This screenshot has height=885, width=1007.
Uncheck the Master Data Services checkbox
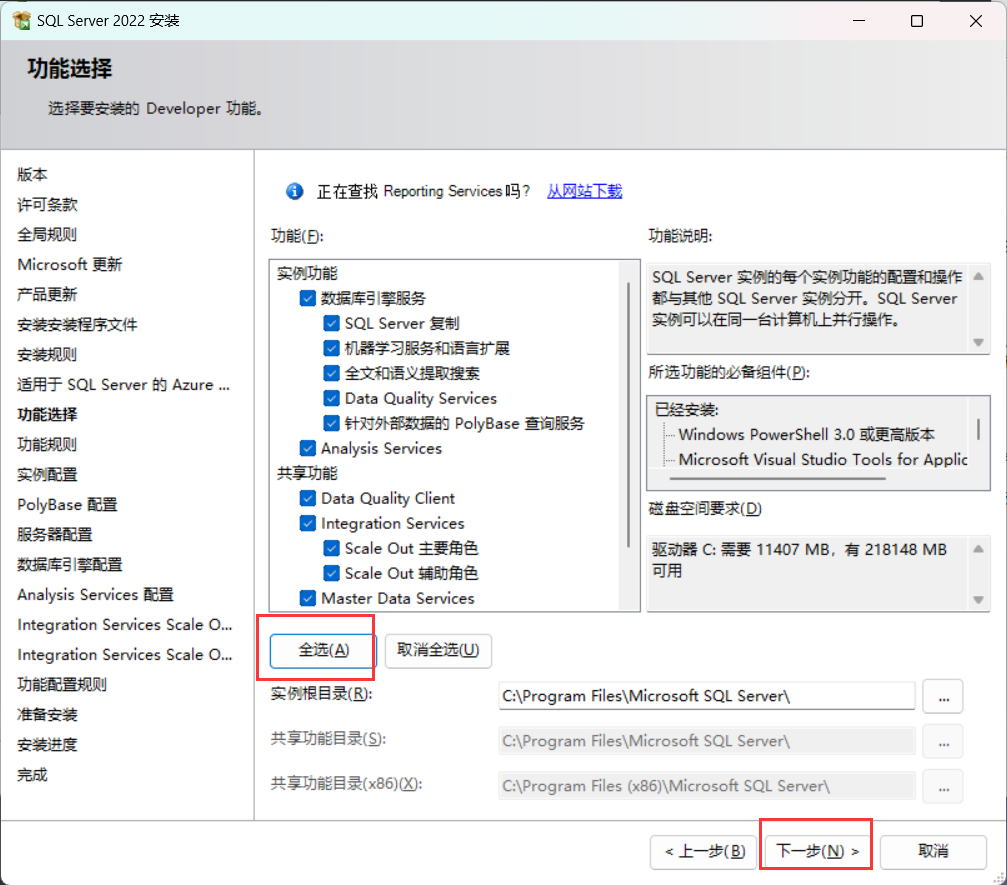(x=308, y=598)
